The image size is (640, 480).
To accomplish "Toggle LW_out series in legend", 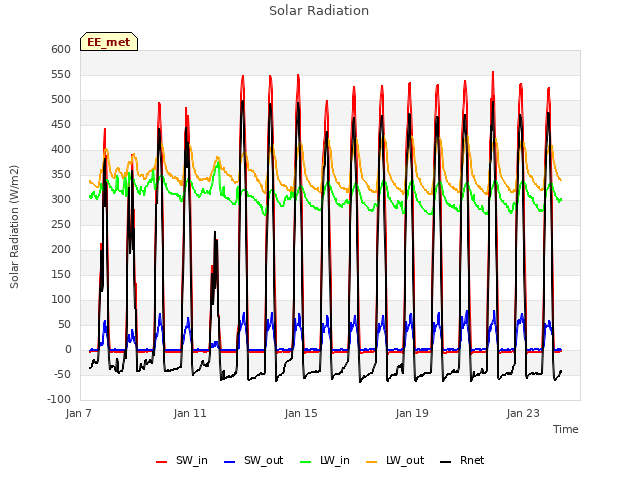I will pos(395,460).
